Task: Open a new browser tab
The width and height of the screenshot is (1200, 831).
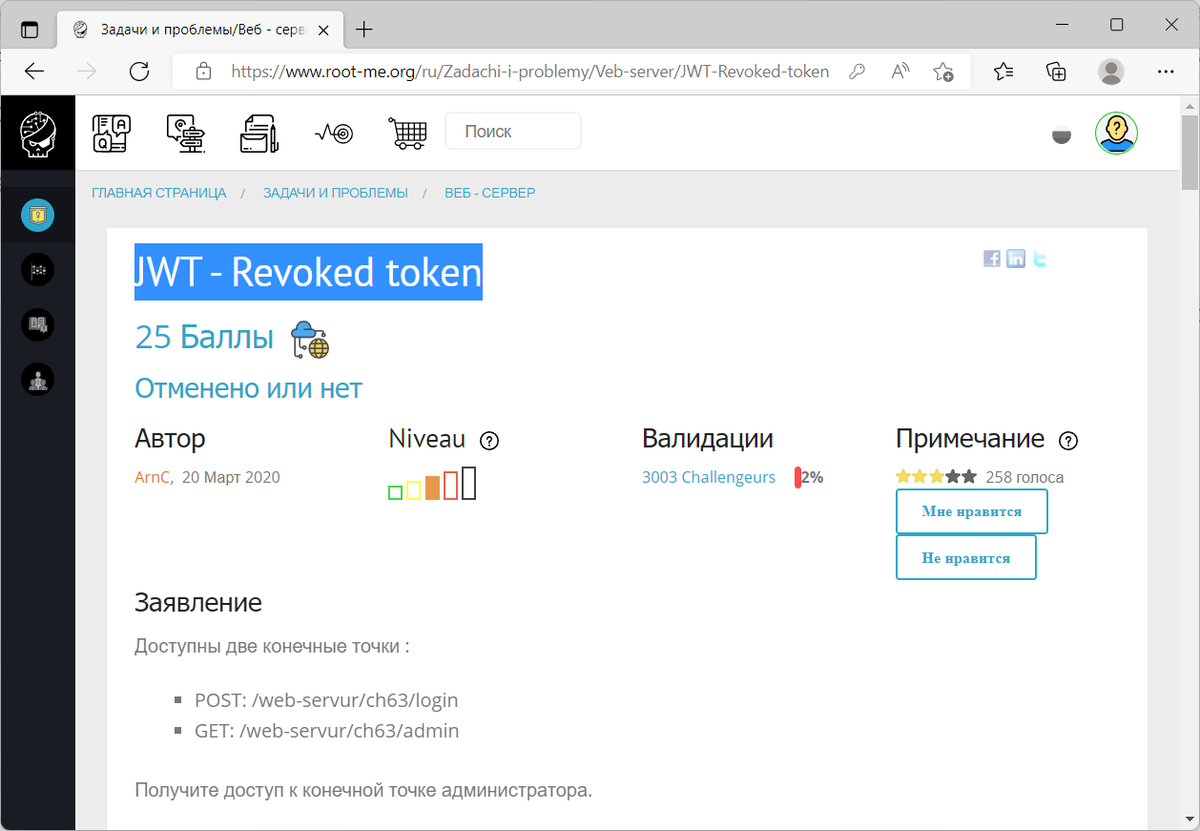Action: (x=364, y=29)
